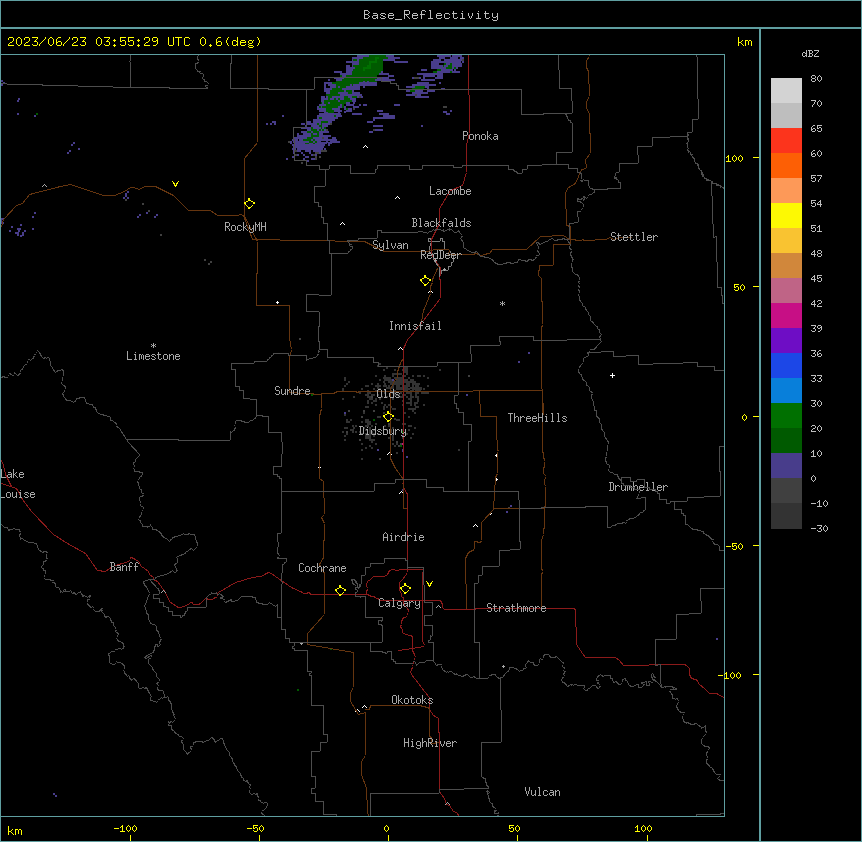Click the 80 dBZ legend value
Viewport: 862px width, 842px height.
tap(816, 79)
